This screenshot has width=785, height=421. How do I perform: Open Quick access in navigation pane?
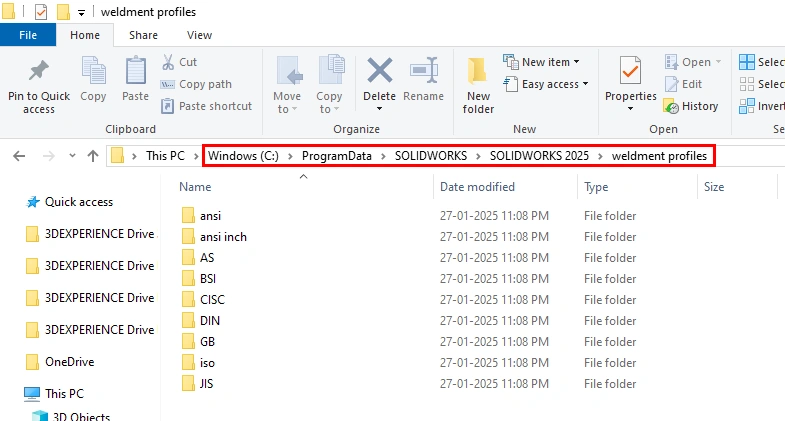click(79, 202)
